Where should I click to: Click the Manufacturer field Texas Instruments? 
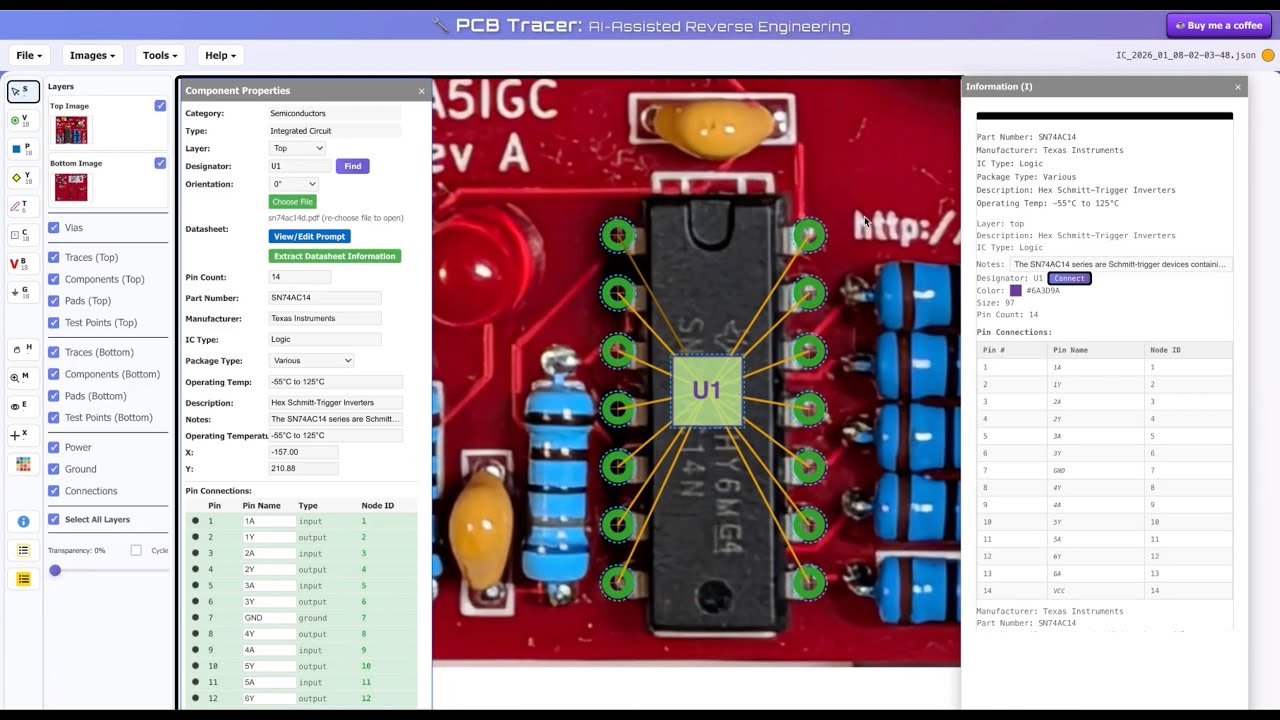[x=325, y=318]
